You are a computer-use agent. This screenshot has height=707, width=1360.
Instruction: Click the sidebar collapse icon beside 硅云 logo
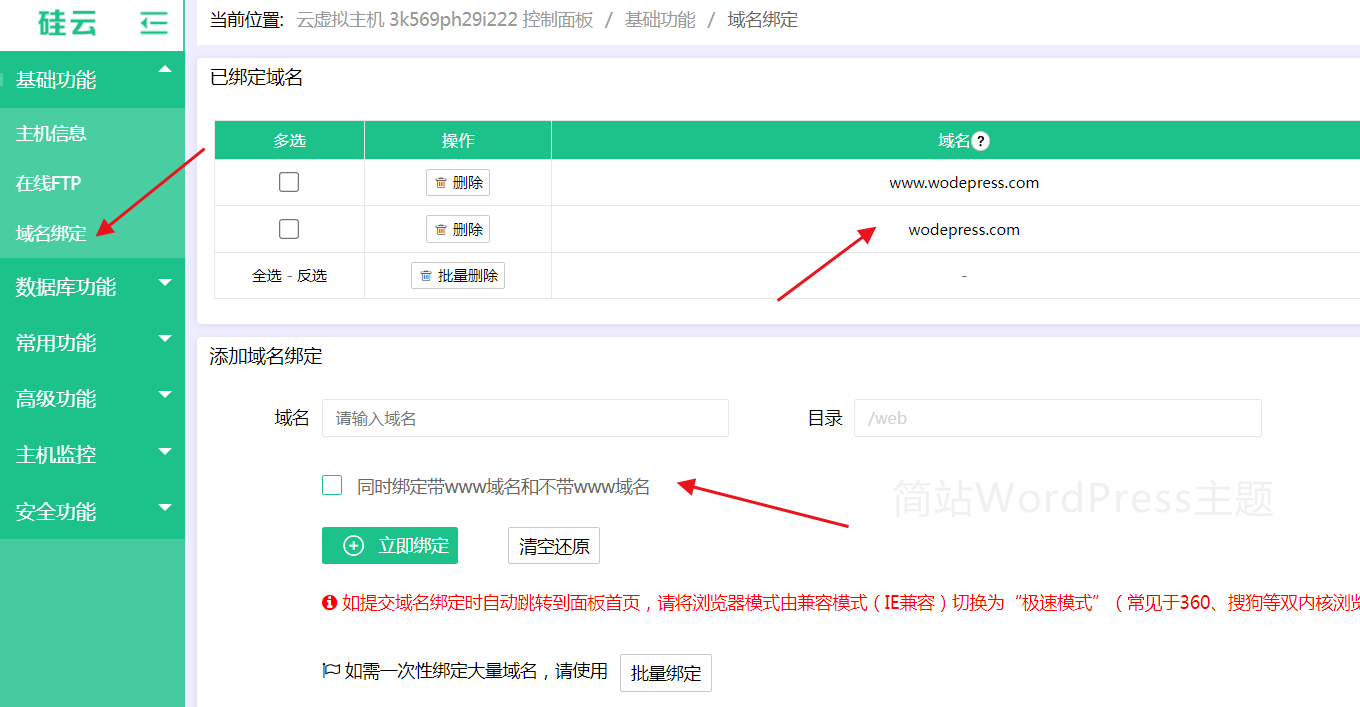point(154,22)
